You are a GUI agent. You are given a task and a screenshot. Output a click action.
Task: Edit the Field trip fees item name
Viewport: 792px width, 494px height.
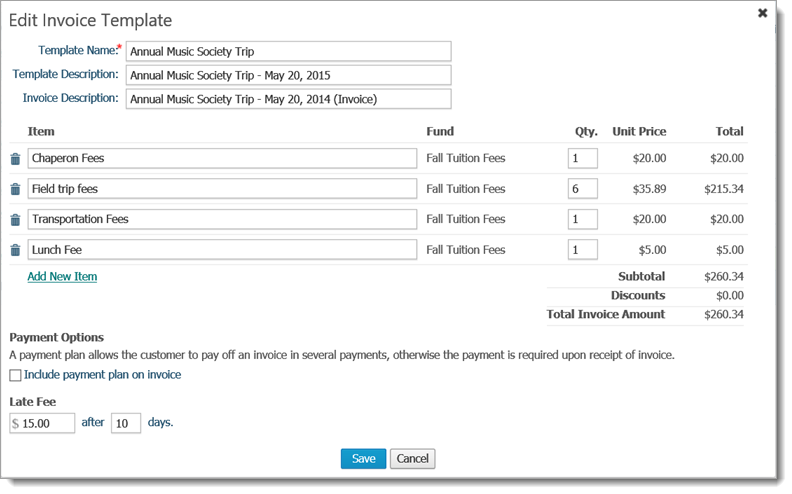[x=222, y=189]
